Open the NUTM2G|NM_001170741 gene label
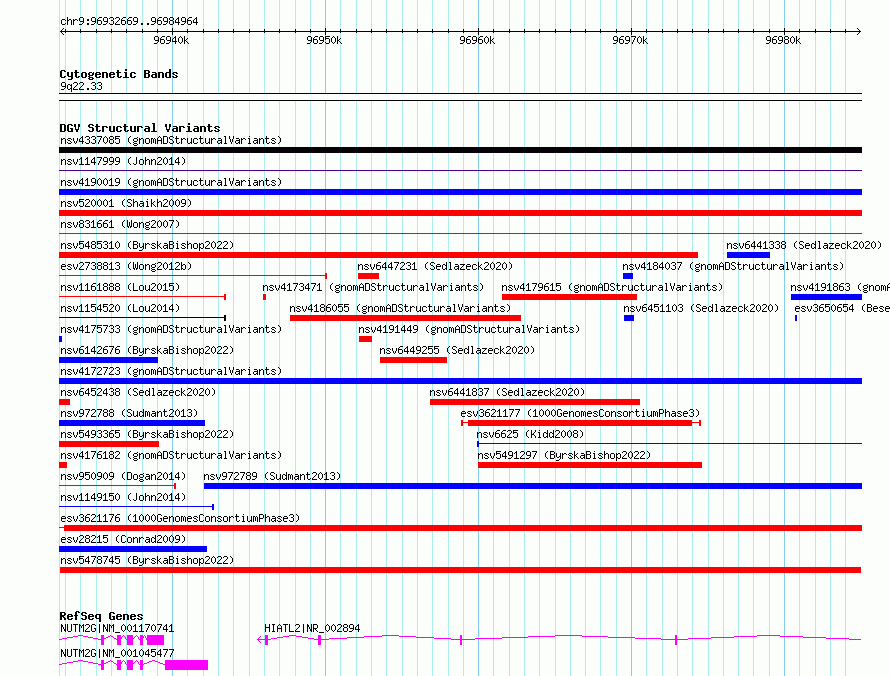The width and height of the screenshot is (890, 676). (x=117, y=628)
